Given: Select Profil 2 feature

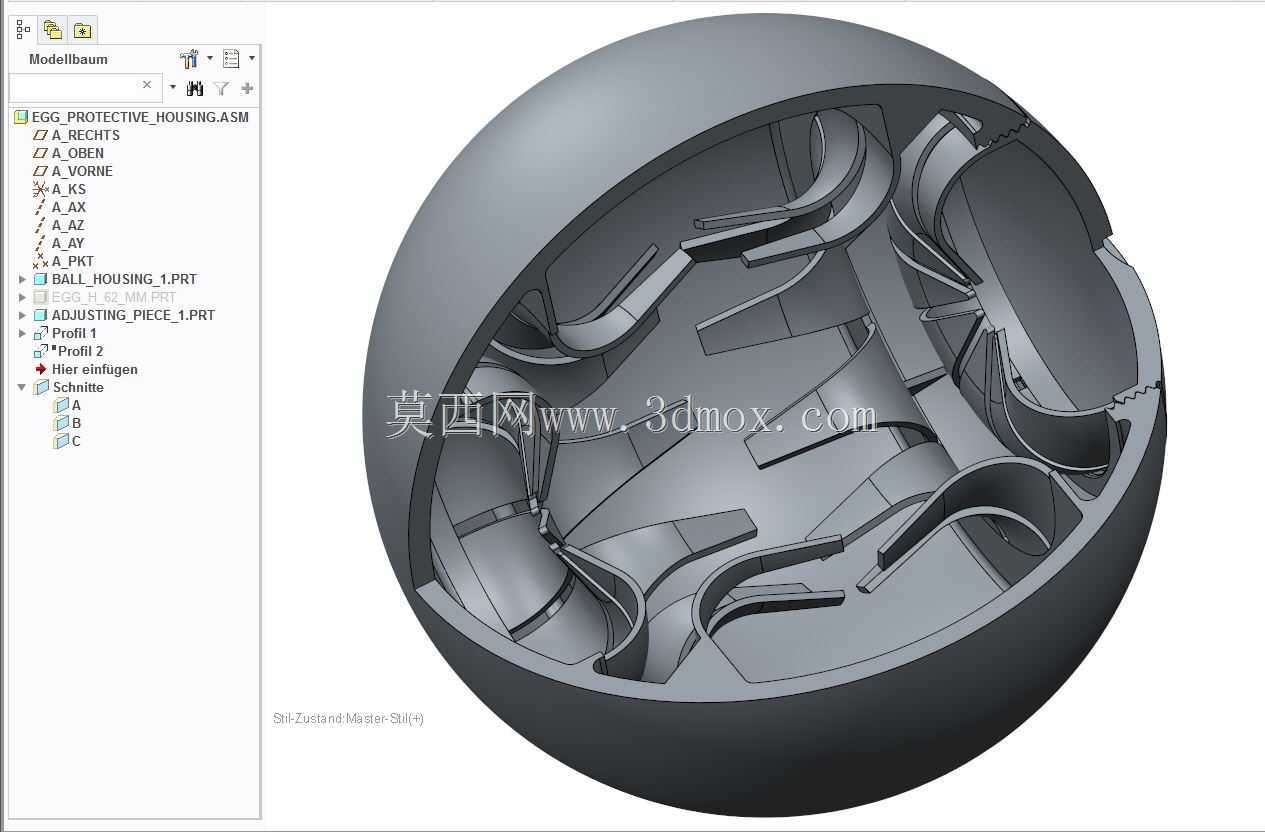Looking at the screenshot, I should (80, 351).
